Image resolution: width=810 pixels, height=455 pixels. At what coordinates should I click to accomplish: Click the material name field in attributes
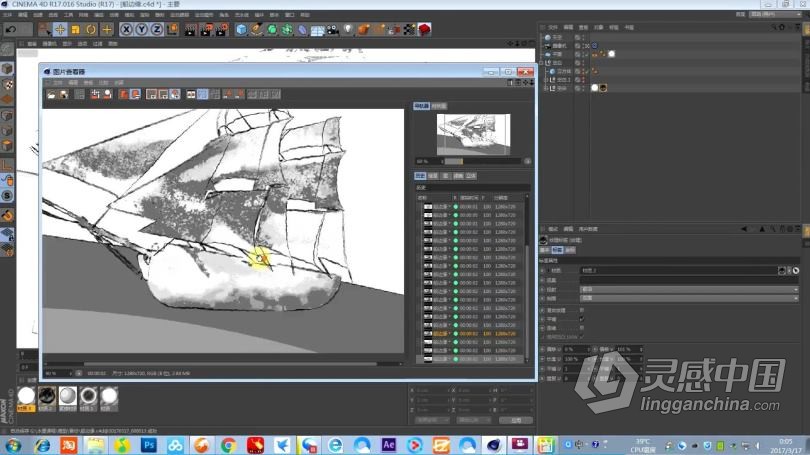678,271
